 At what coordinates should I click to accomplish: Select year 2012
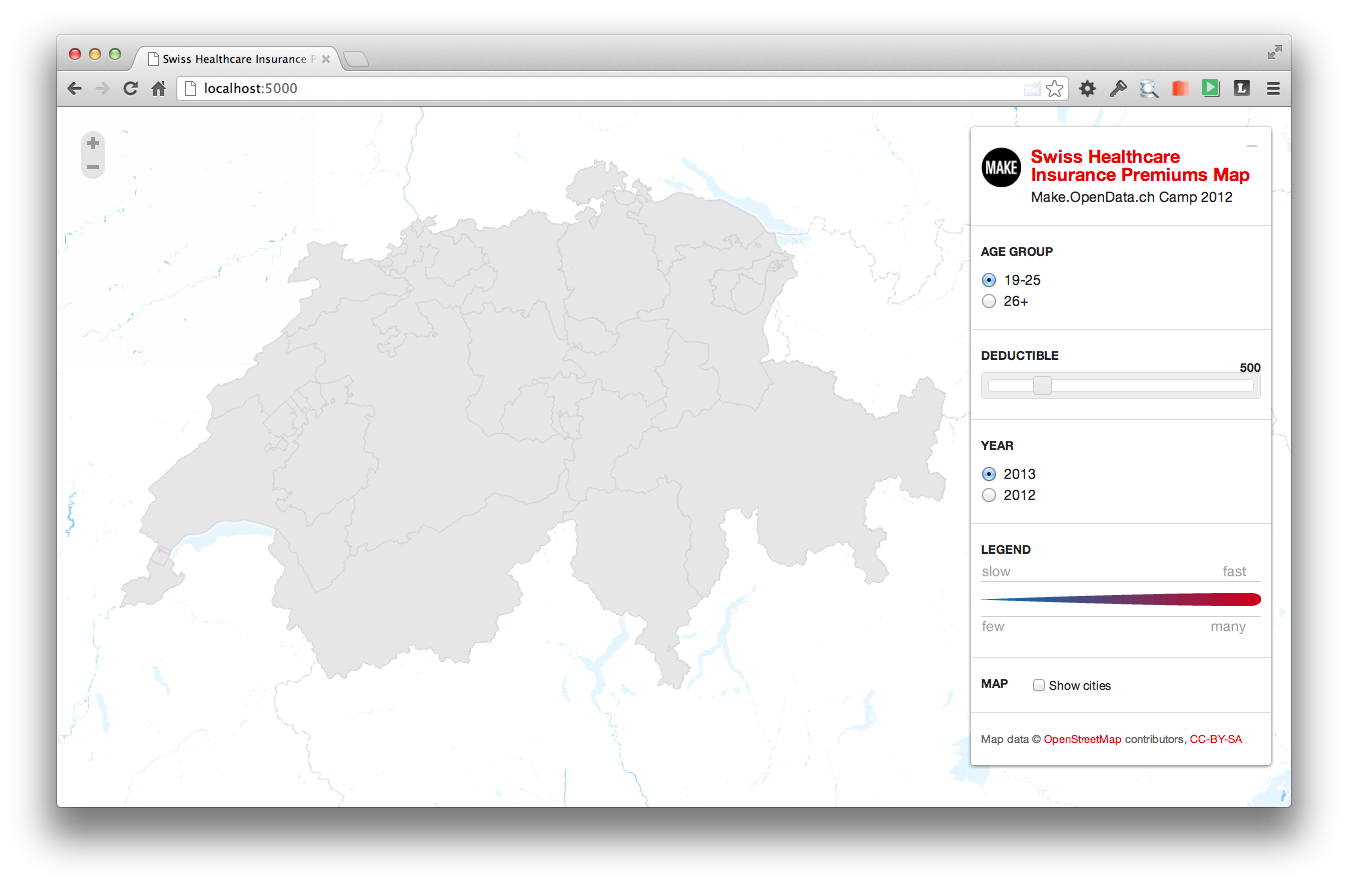pyautogui.click(x=989, y=495)
